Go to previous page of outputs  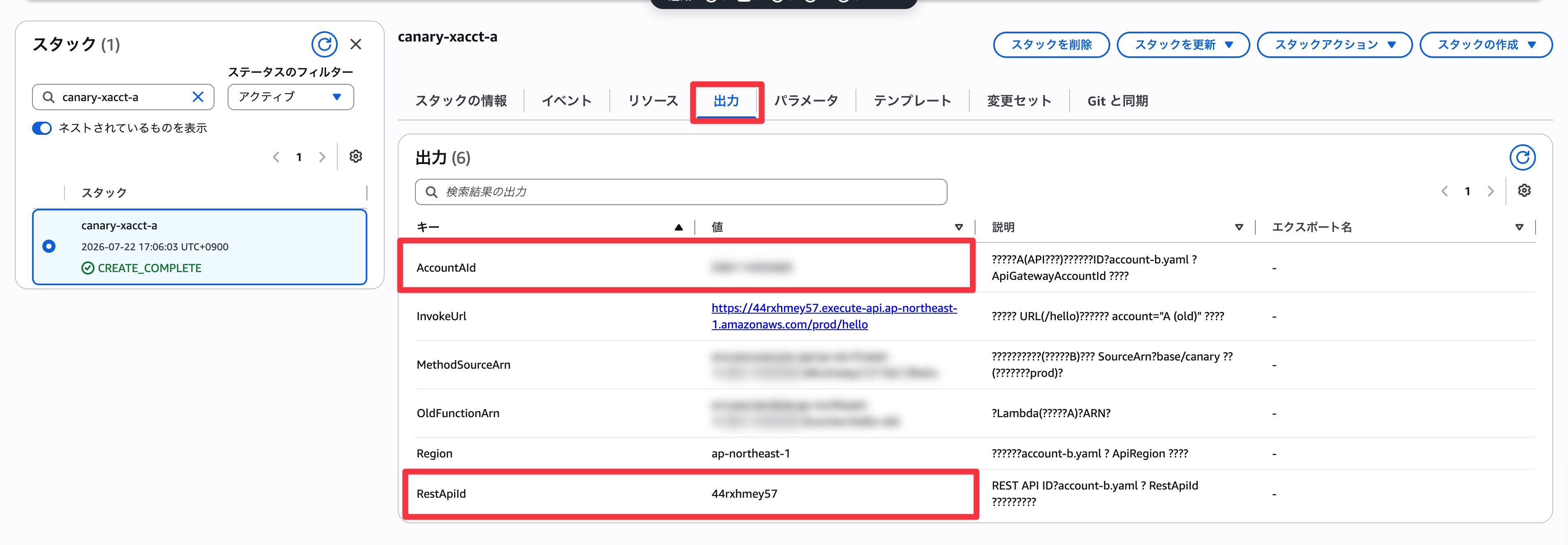(1444, 191)
